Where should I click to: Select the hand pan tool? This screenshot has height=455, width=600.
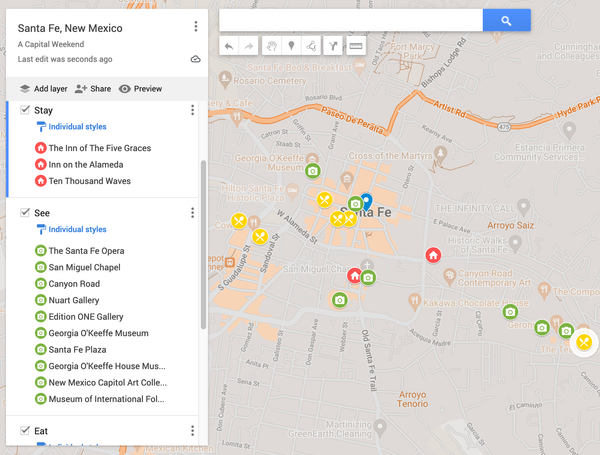[272, 46]
